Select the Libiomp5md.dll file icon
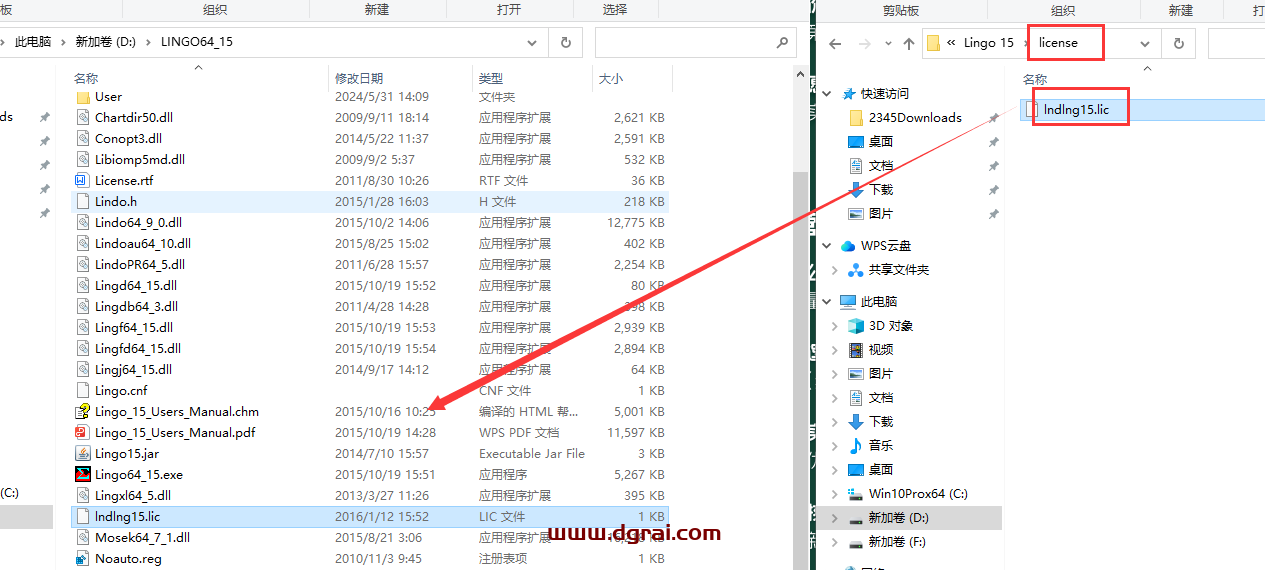Image resolution: width=1265 pixels, height=570 pixels. tap(83, 159)
